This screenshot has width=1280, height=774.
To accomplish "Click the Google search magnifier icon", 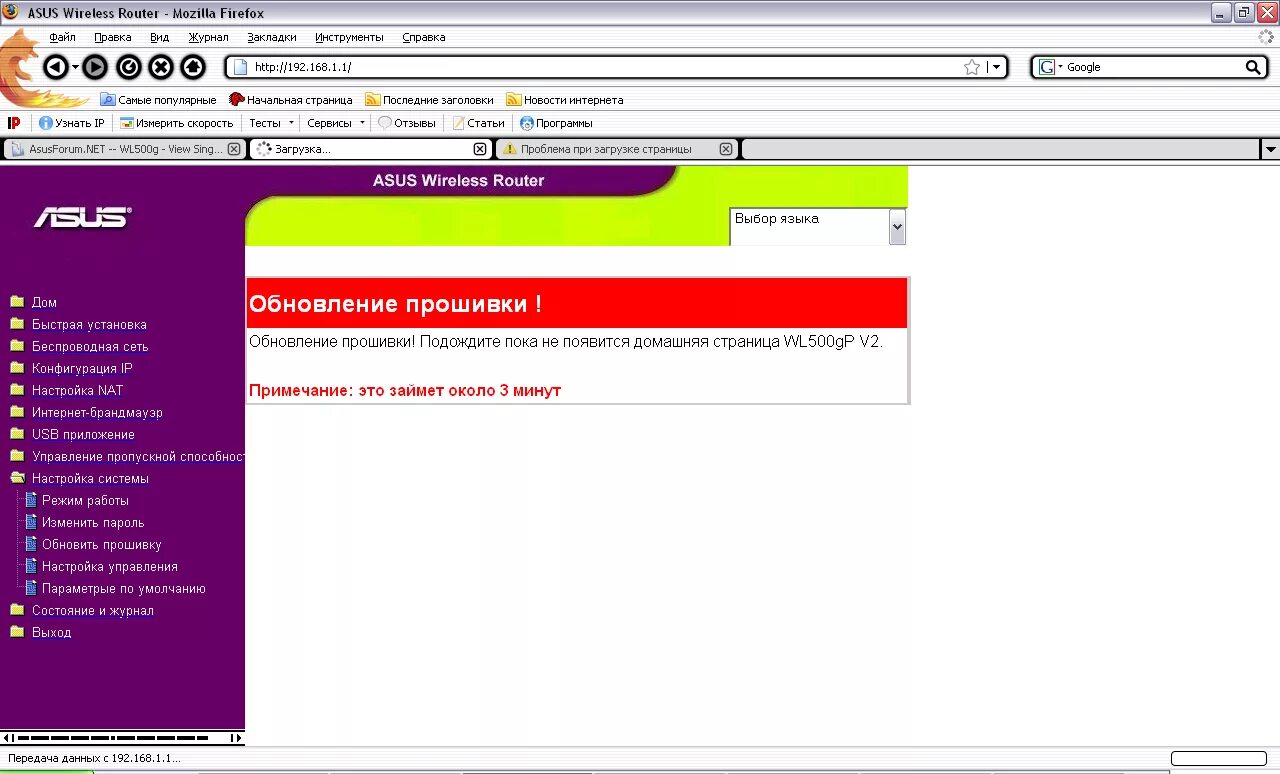I will pos(1253,67).
